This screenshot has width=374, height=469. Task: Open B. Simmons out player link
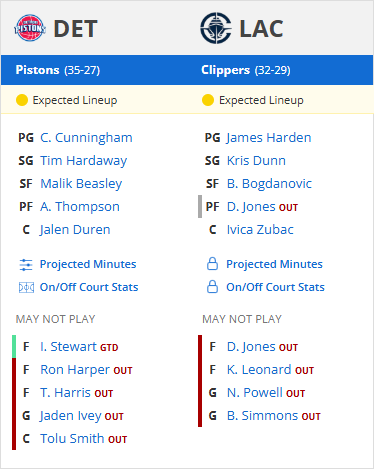263,416
